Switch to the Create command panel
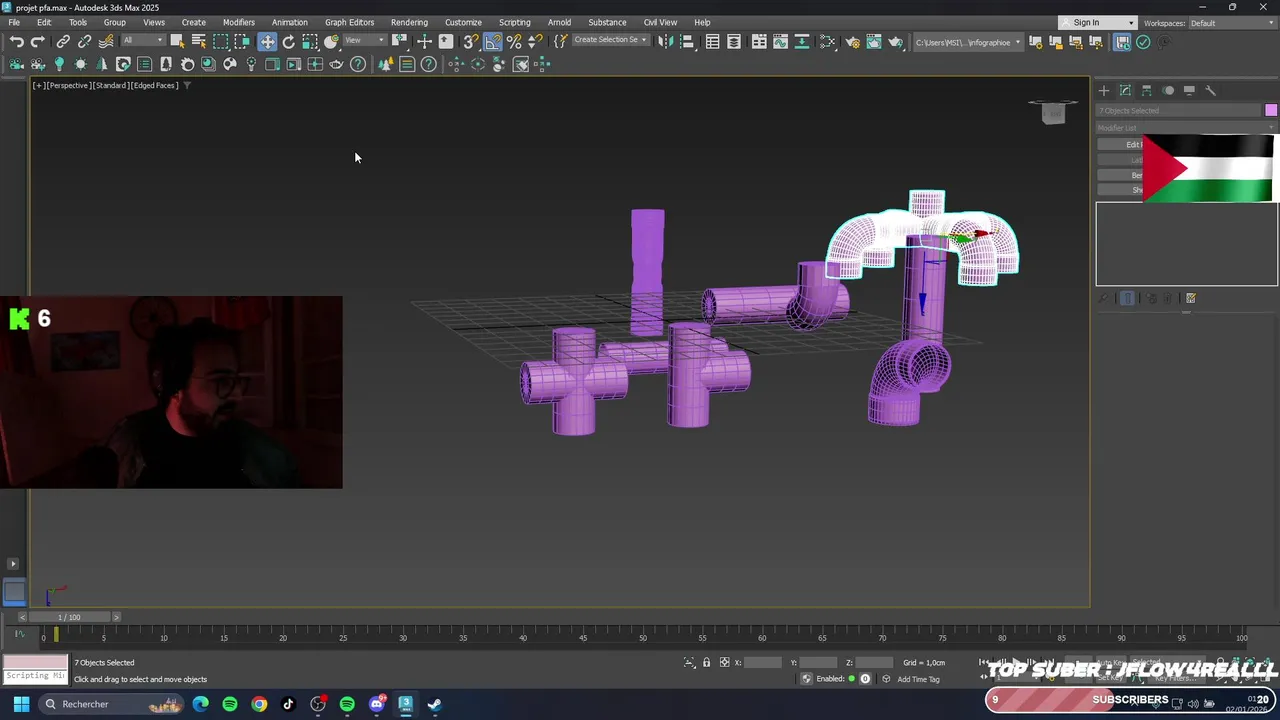Screen dimensions: 1280x720 pos(1104,90)
